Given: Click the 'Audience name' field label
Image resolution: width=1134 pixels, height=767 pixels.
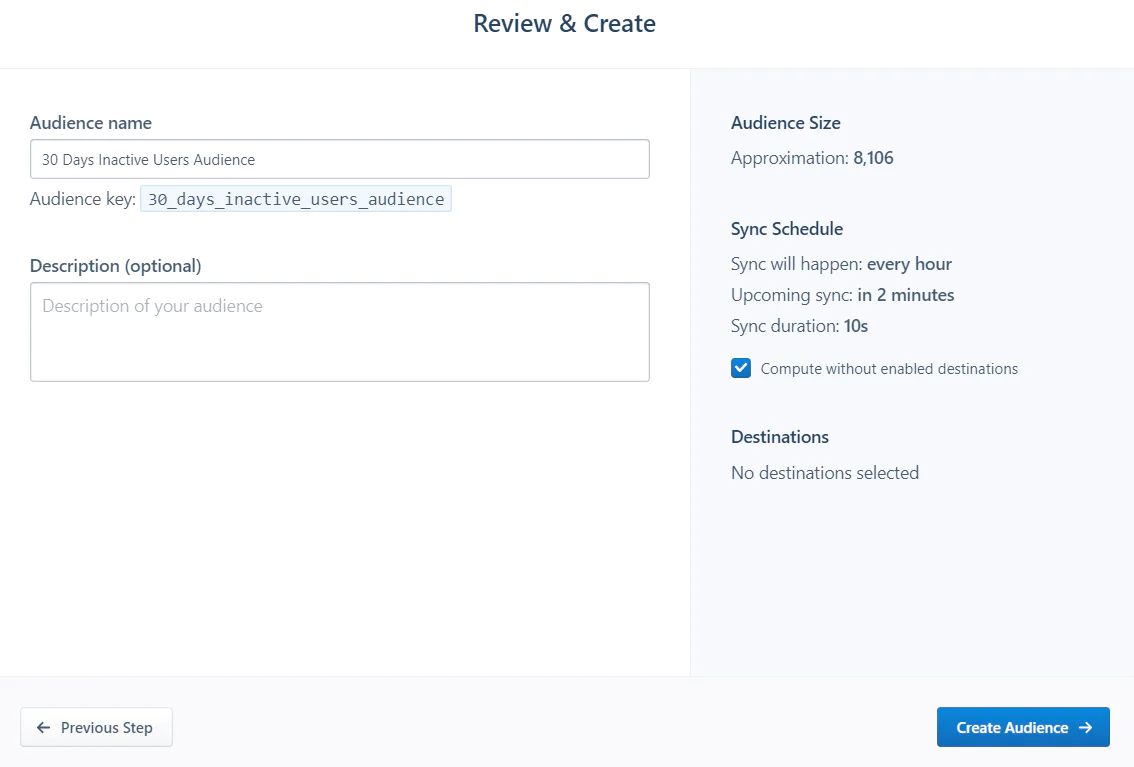Looking at the screenshot, I should pos(91,123).
